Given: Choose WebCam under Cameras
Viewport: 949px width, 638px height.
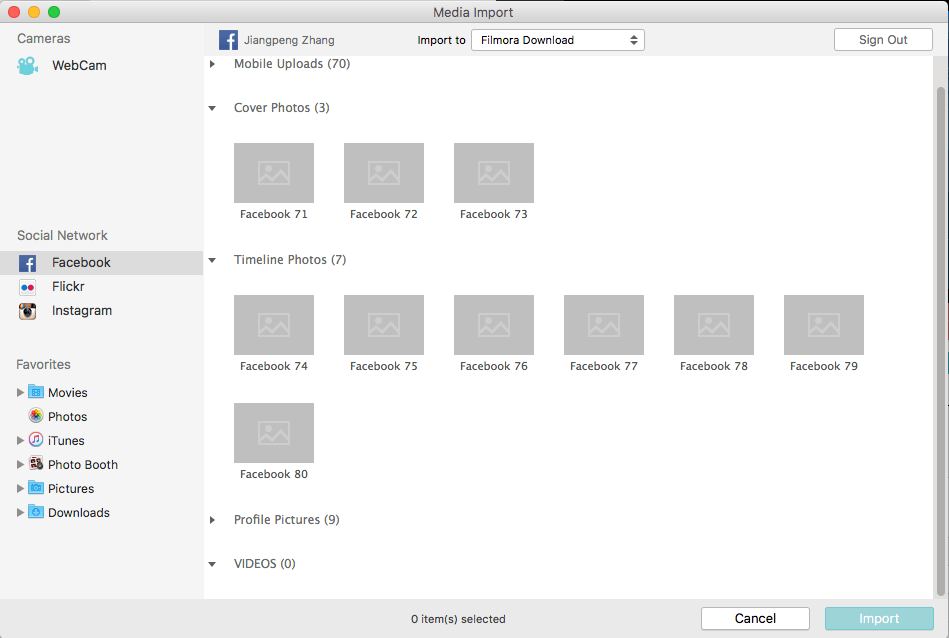Looking at the screenshot, I should (x=79, y=65).
